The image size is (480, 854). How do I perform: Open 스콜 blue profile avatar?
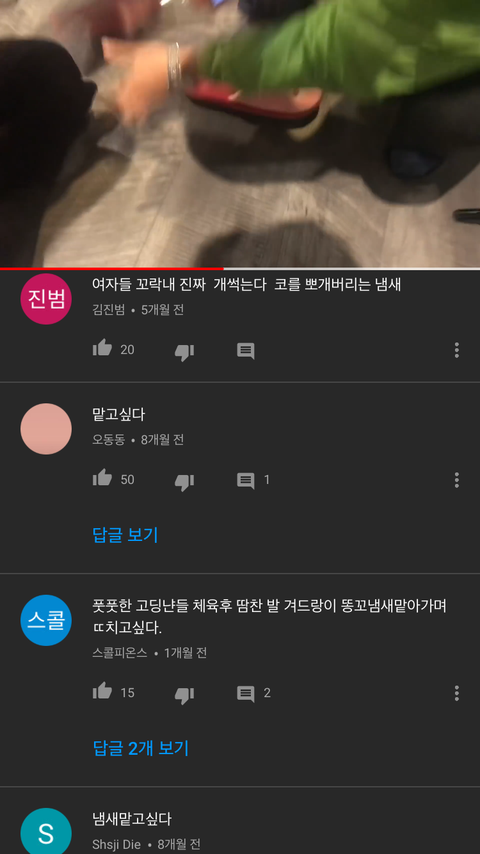tap(46, 620)
